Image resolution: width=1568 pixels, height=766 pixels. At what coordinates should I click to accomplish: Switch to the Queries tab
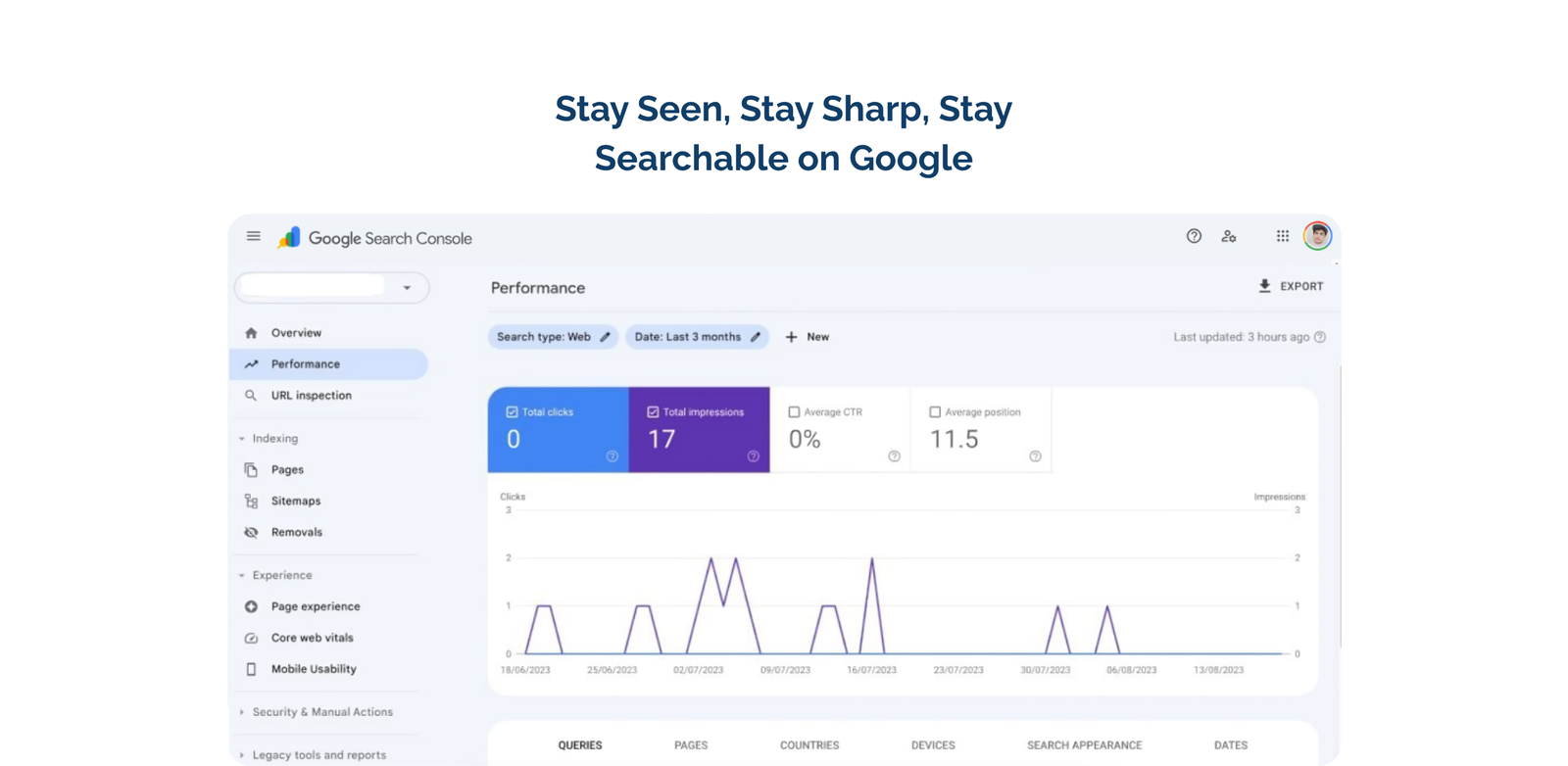click(580, 745)
